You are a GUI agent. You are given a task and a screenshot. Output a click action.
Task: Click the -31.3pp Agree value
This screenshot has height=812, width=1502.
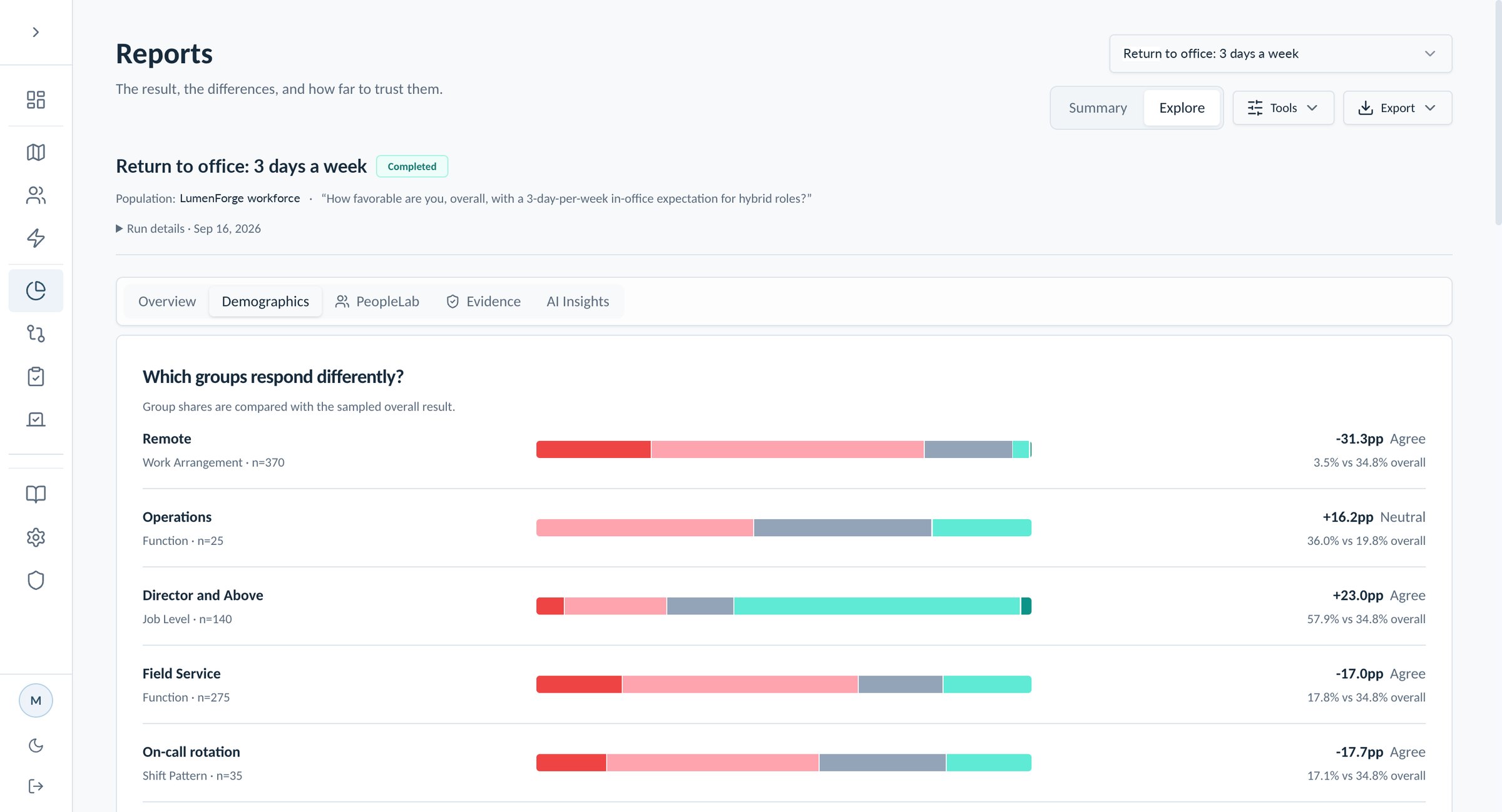pos(1380,439)
